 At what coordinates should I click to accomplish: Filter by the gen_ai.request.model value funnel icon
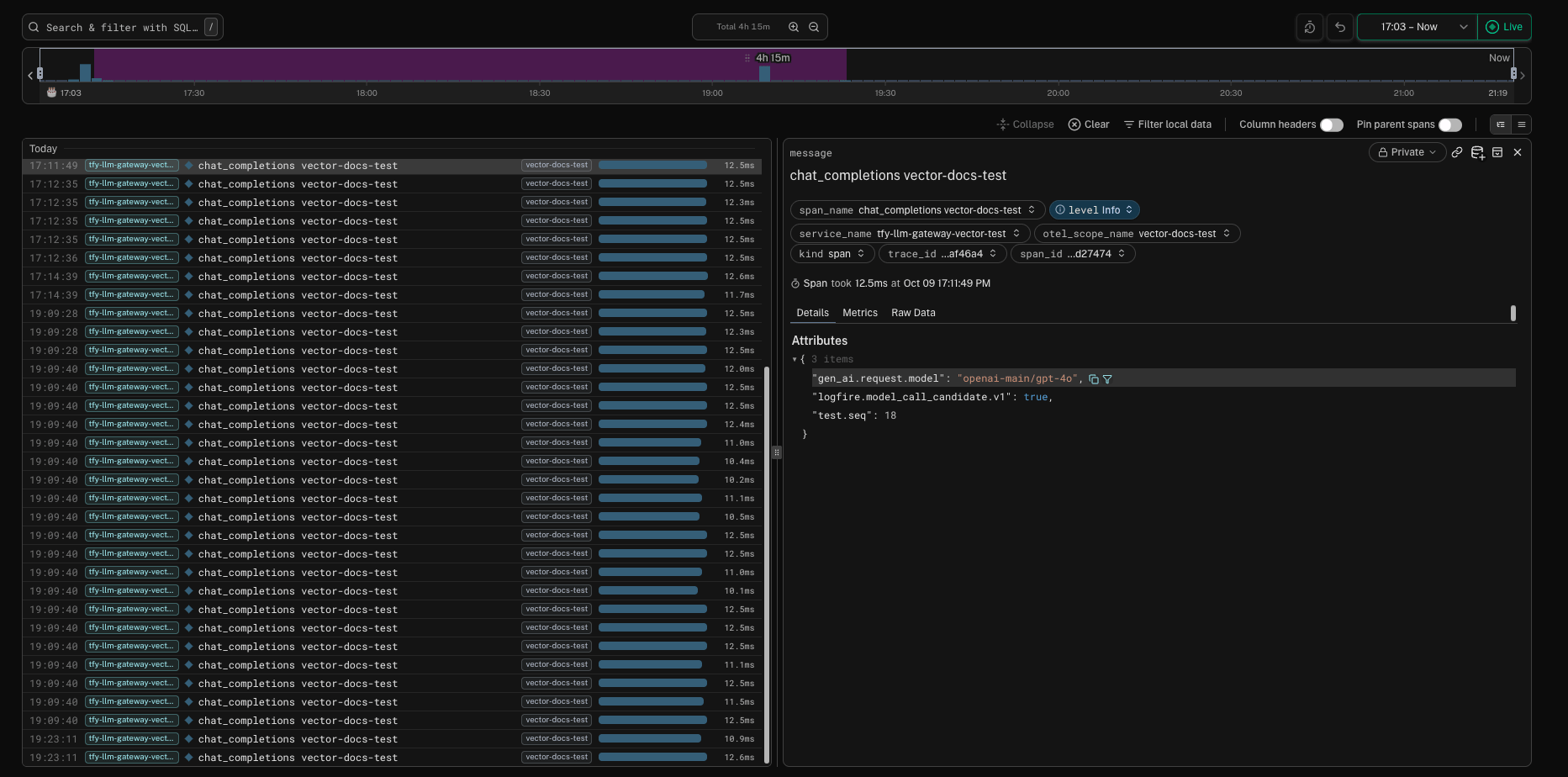1107,379
